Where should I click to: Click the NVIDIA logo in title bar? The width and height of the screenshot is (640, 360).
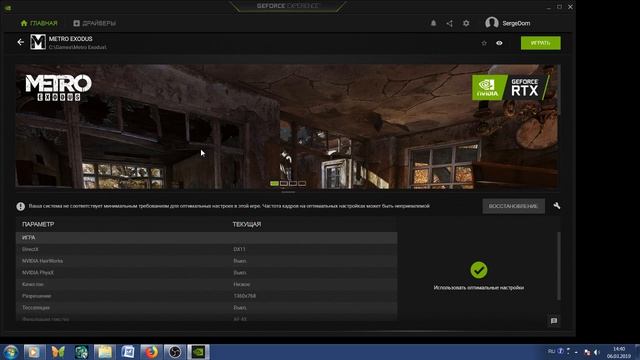click(8, 7)
